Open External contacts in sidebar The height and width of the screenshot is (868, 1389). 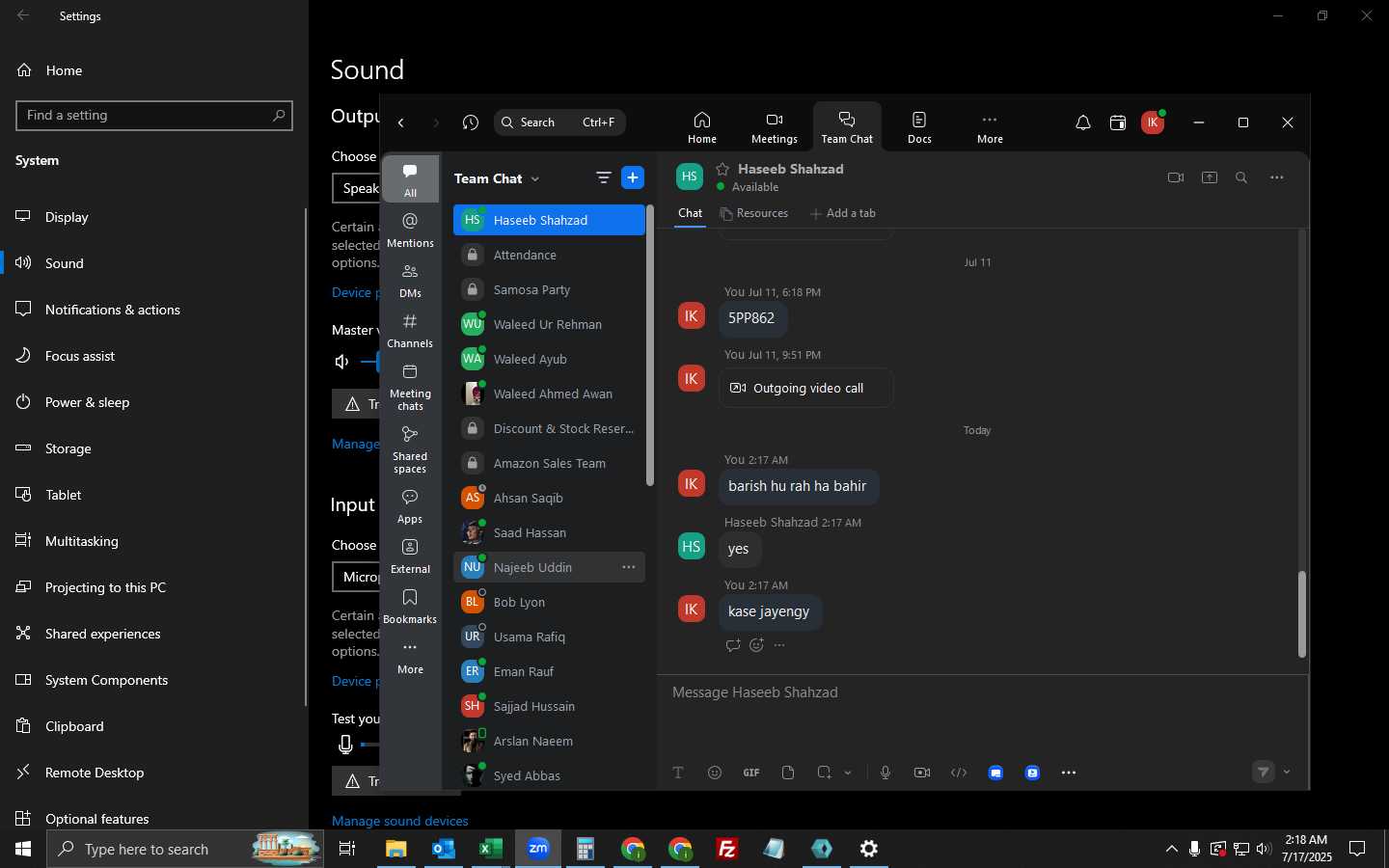pos(410,556)
